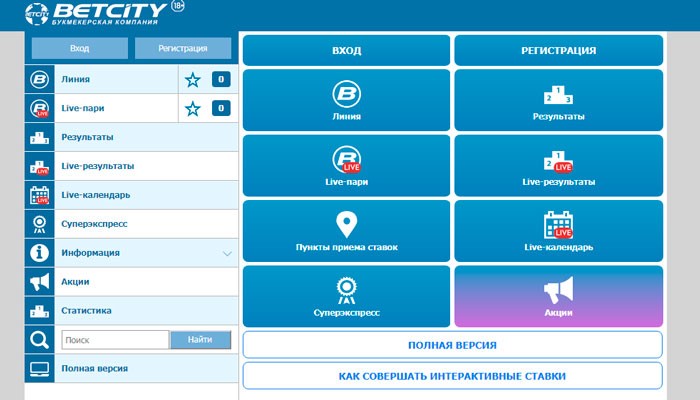
Task: Click the Статистика icon in the sidebar
Action: coord(39,311)
